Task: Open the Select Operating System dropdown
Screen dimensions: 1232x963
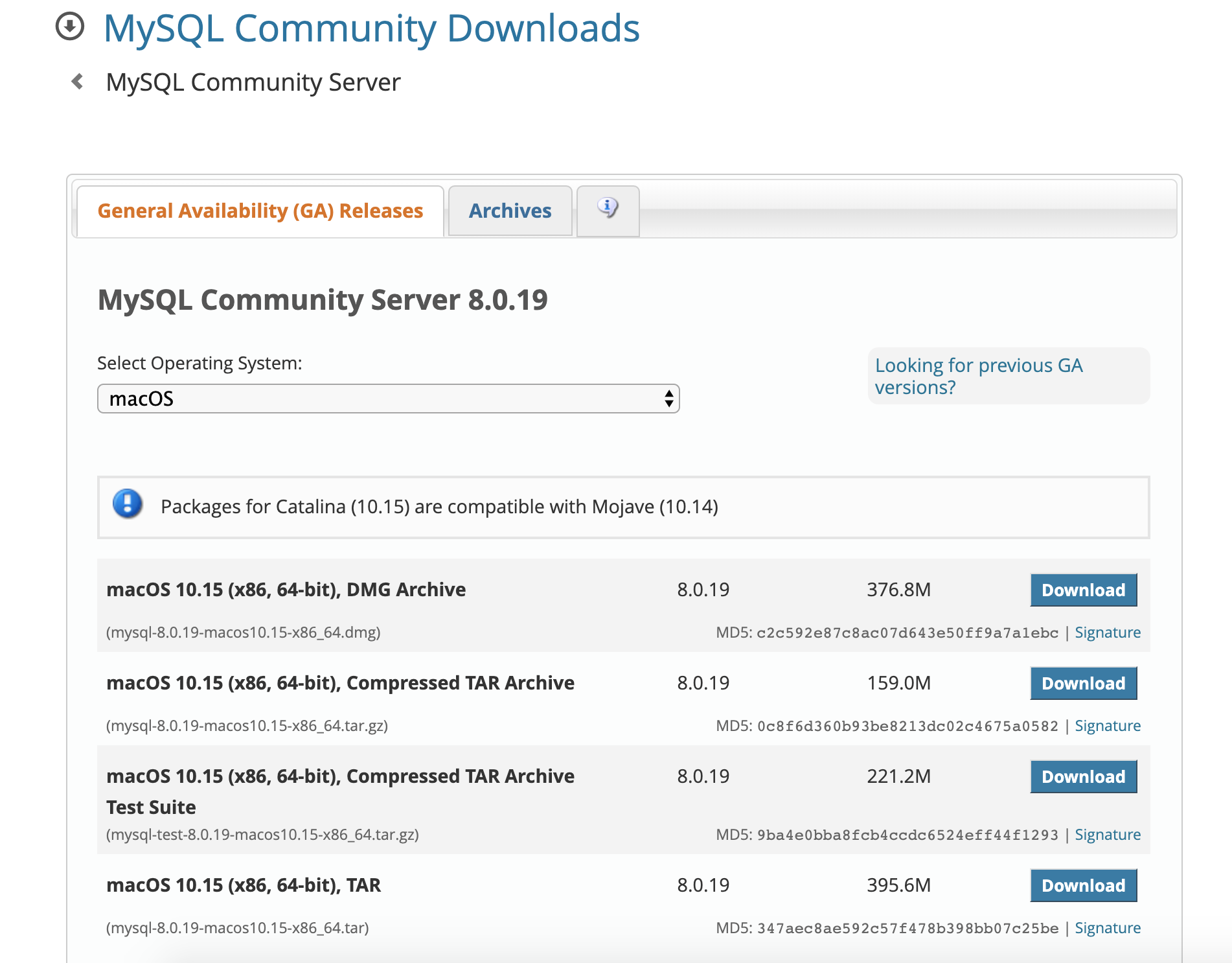Action: click(x=387, y=399)
